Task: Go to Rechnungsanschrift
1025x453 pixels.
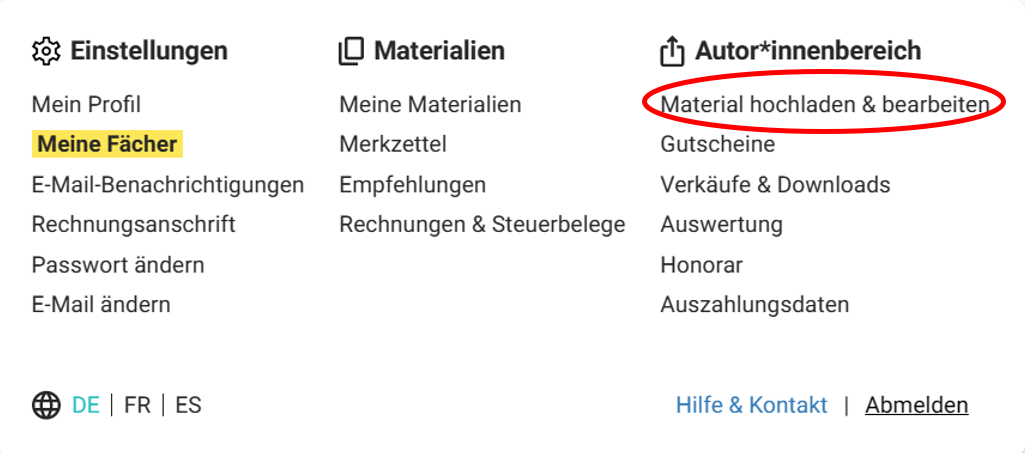Action: (133, 225)
